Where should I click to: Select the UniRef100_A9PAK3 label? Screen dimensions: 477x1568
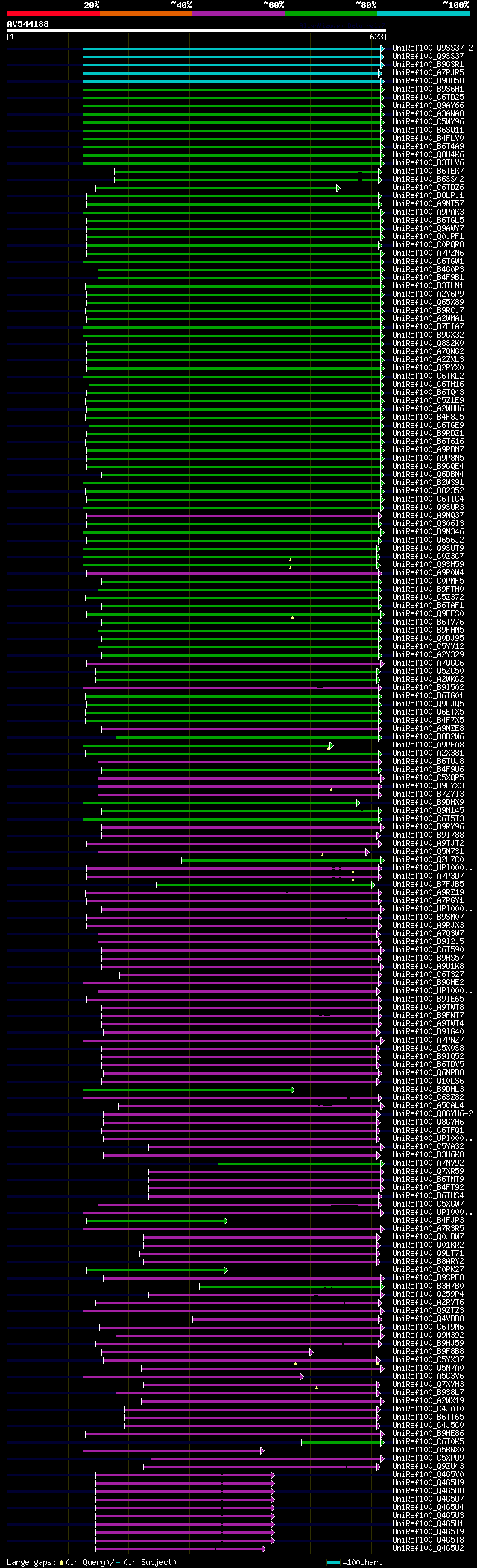point(428,212)
